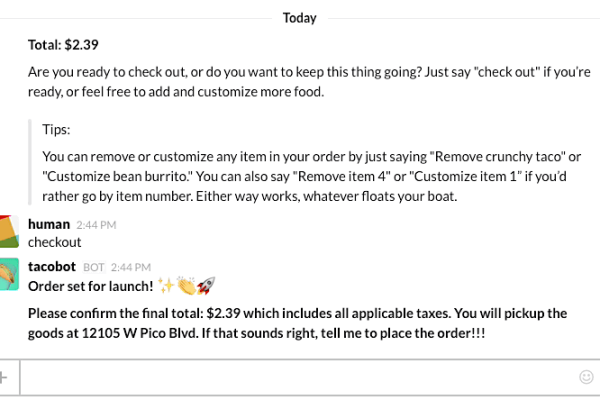Viewport: 600px width, 400px height.
Task: Click the 2:44 PM timestamp on human's message
Action: coord(96,225)
